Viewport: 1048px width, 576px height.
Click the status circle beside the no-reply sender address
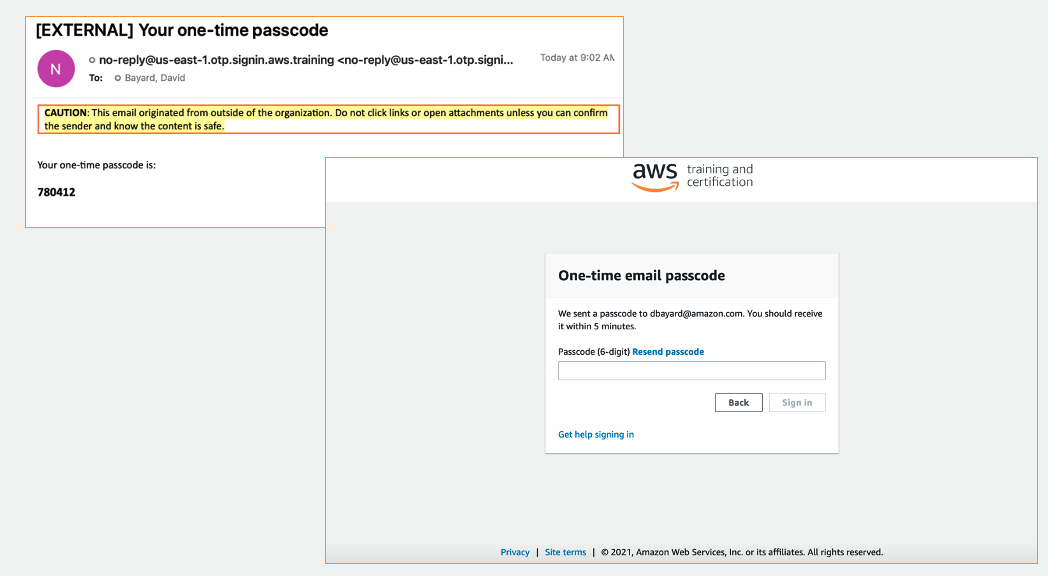click(x=92, y=60)
